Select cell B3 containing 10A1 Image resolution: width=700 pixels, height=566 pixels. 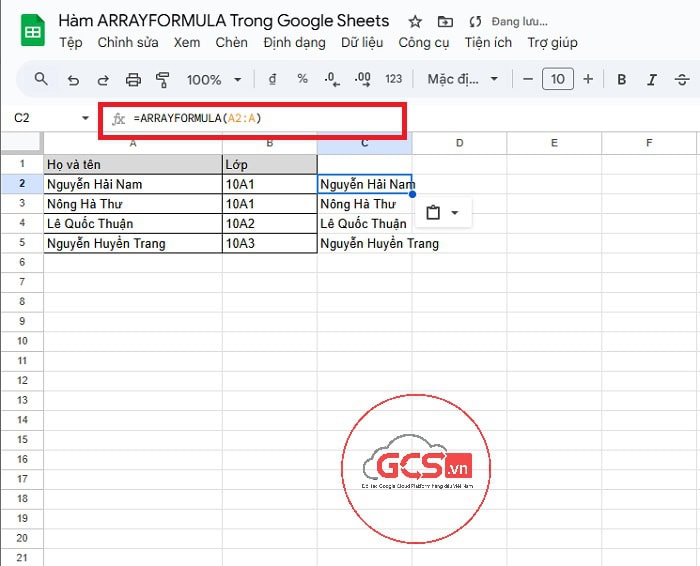pyautogui.click(x=269, y=204)
